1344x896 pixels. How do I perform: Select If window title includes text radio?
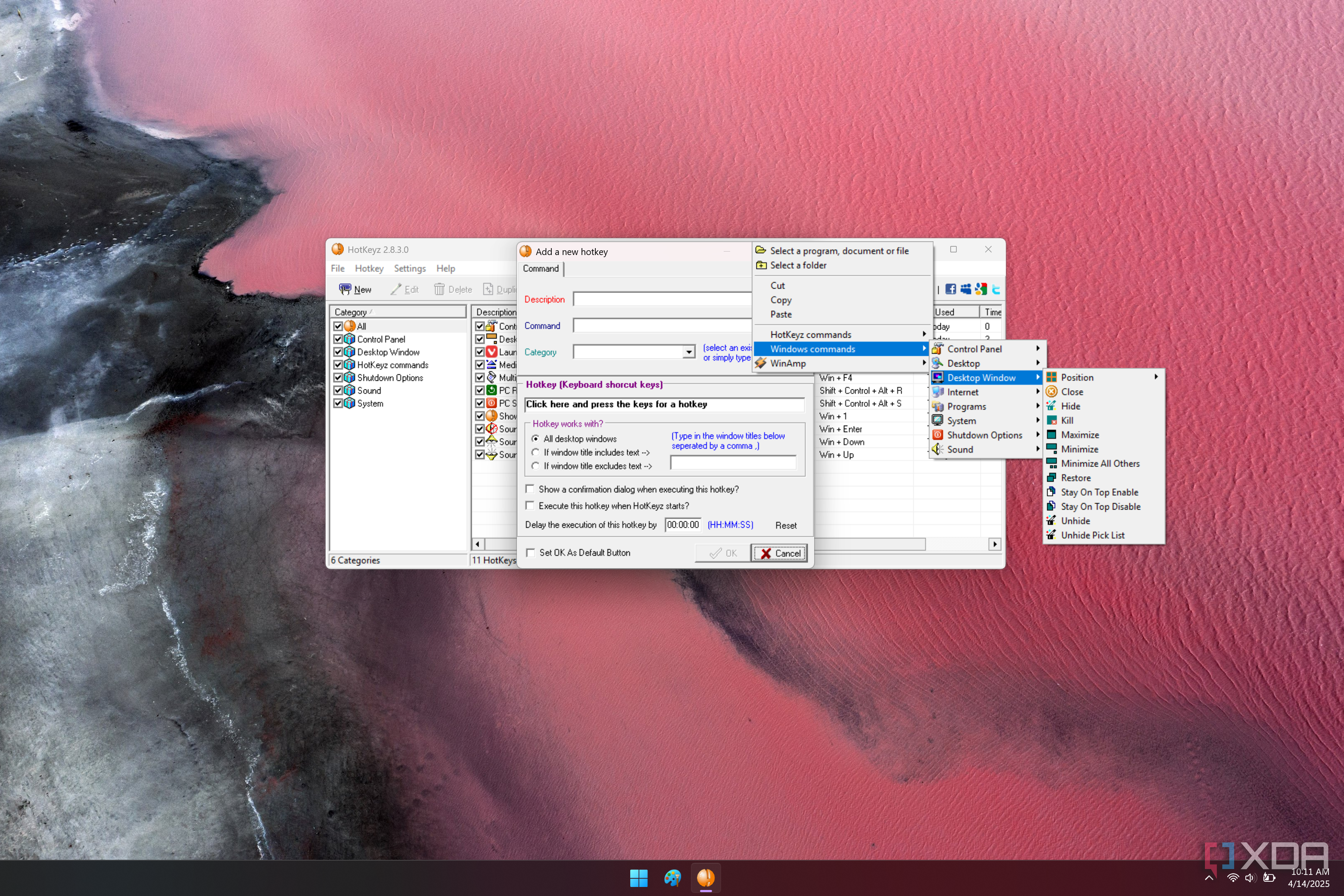[x=535, y=452]
